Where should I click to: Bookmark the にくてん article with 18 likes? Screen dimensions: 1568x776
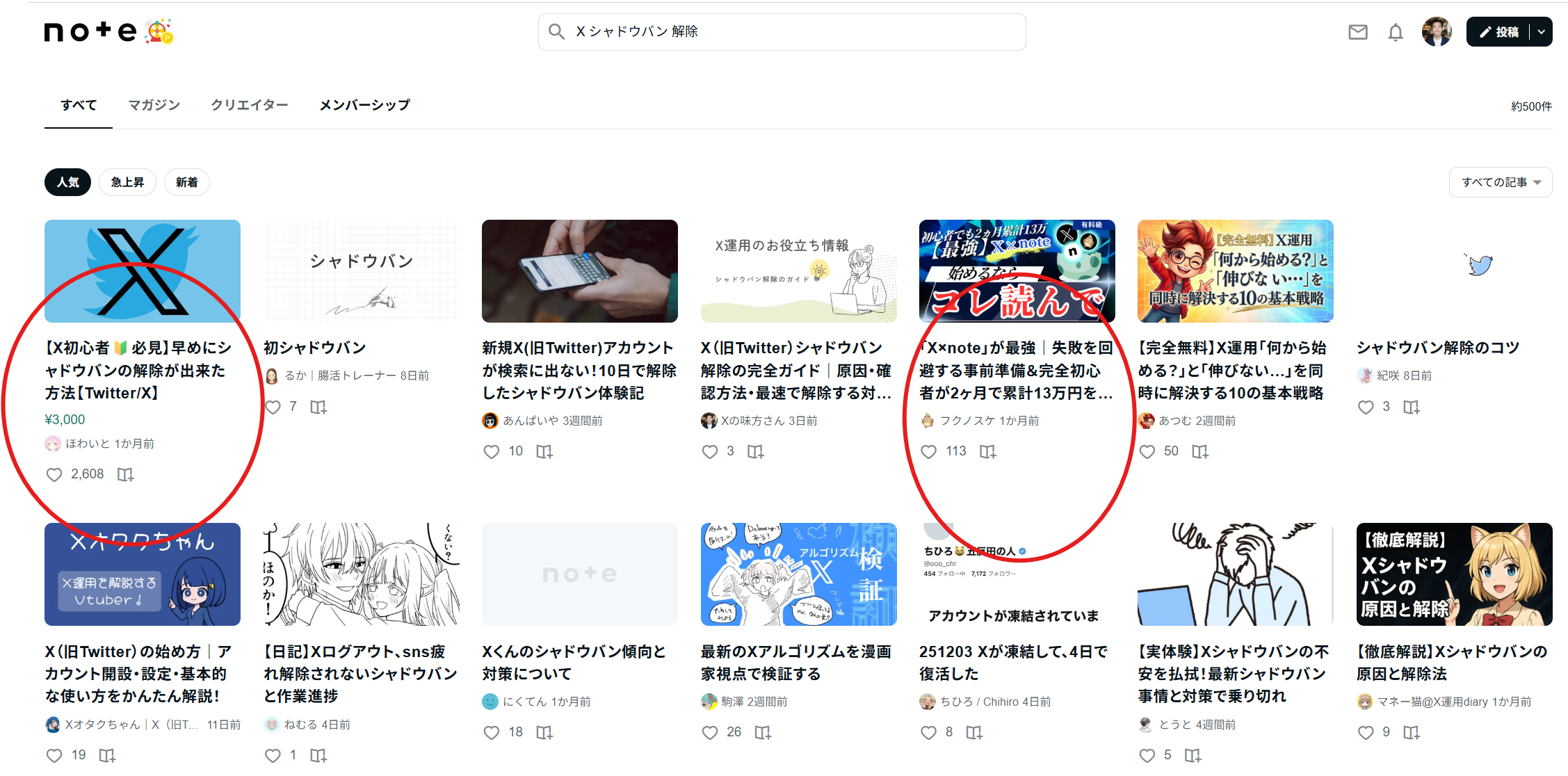[x=544, y=732]
